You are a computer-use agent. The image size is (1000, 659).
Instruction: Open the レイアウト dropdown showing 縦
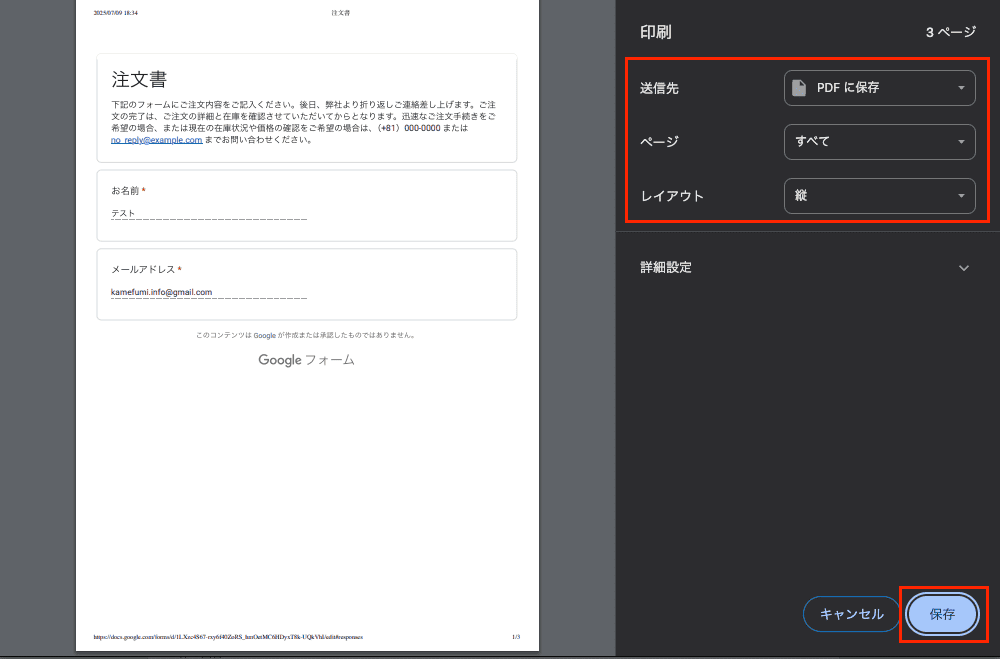pyautogui.click(x=879, y=196)
